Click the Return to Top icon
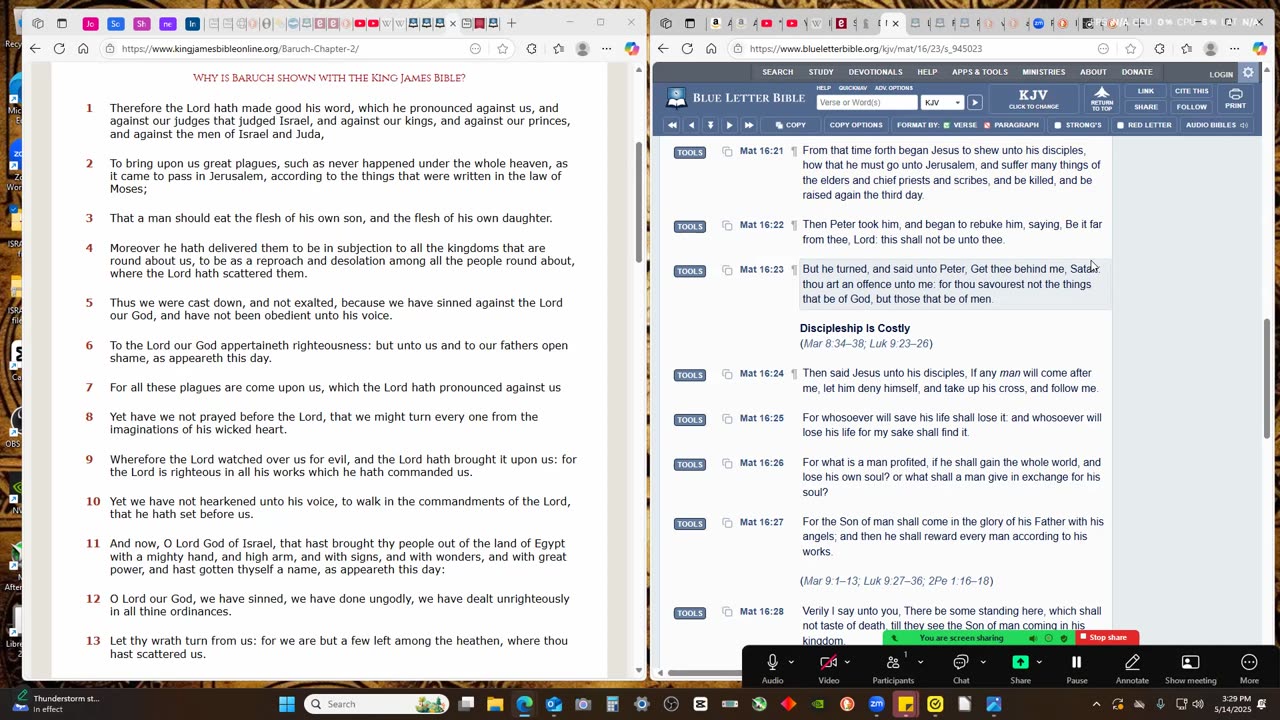This screenshot has width=1280, height=720. point(1102,98)
